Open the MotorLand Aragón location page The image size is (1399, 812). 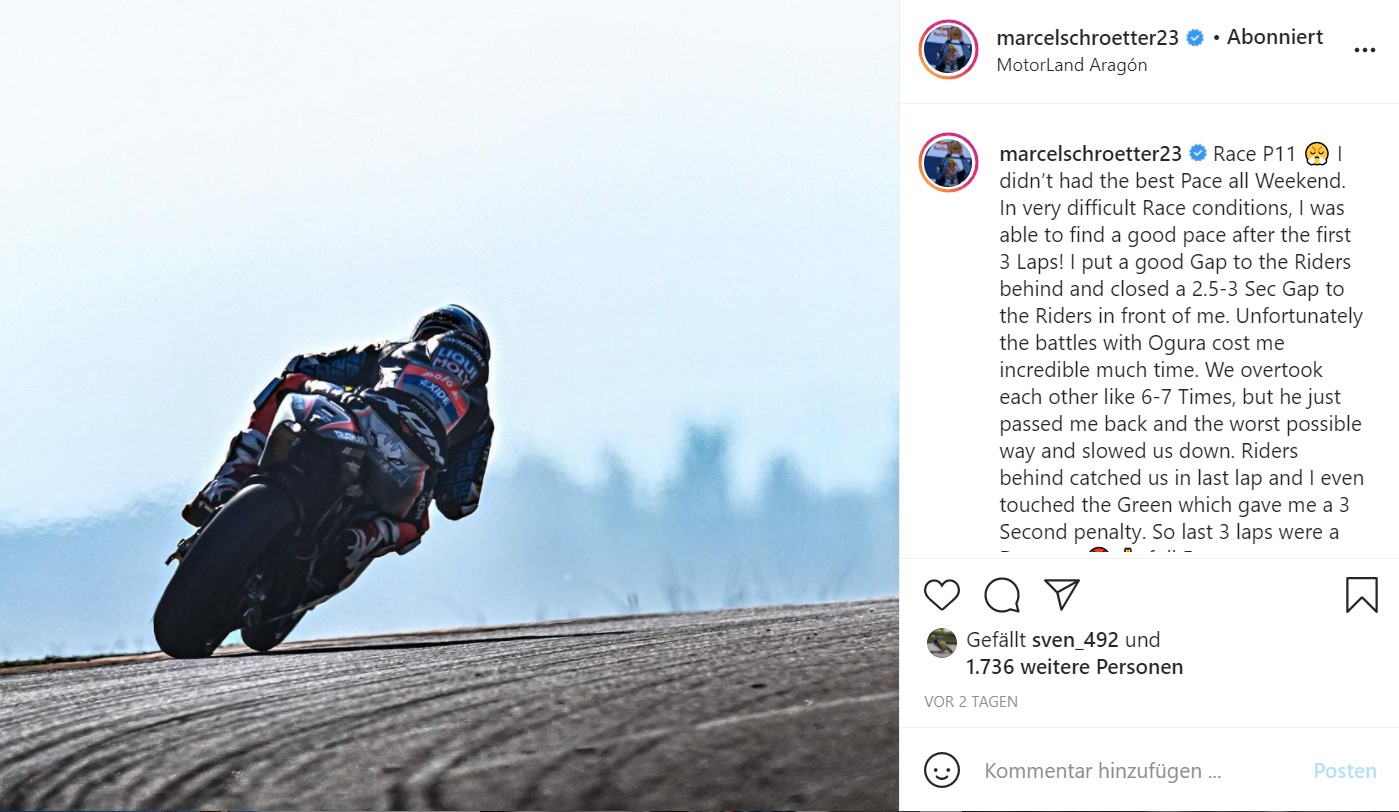(1072, 65)
